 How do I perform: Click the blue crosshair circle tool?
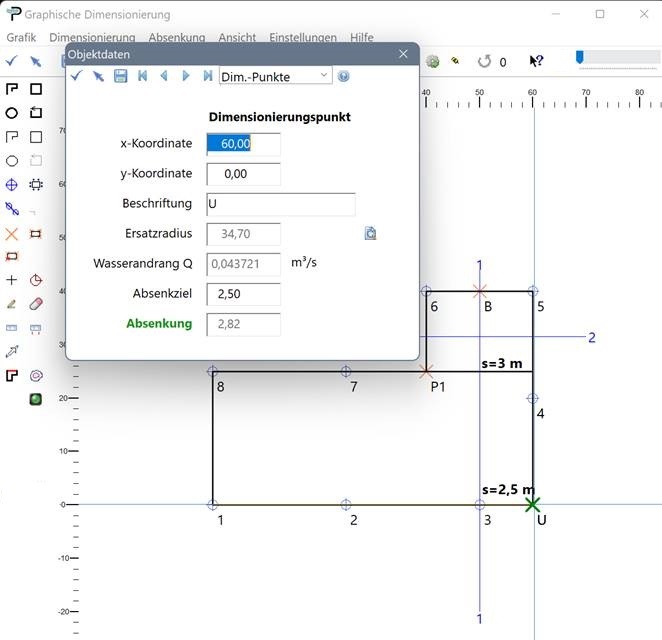pyautogui.click(x=12, y=185)
